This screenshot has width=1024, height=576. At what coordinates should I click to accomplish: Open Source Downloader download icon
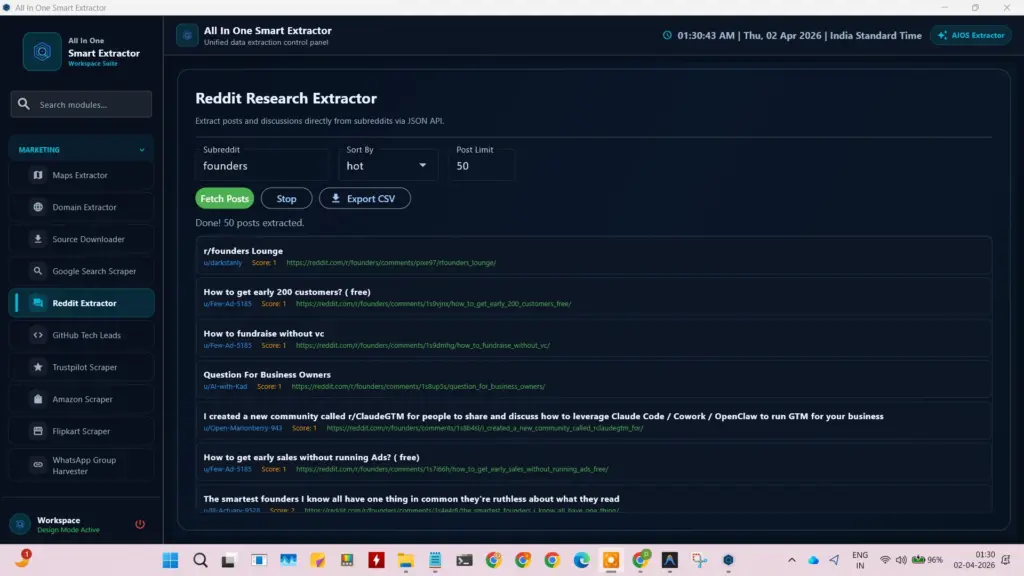(x=38, y=239)
